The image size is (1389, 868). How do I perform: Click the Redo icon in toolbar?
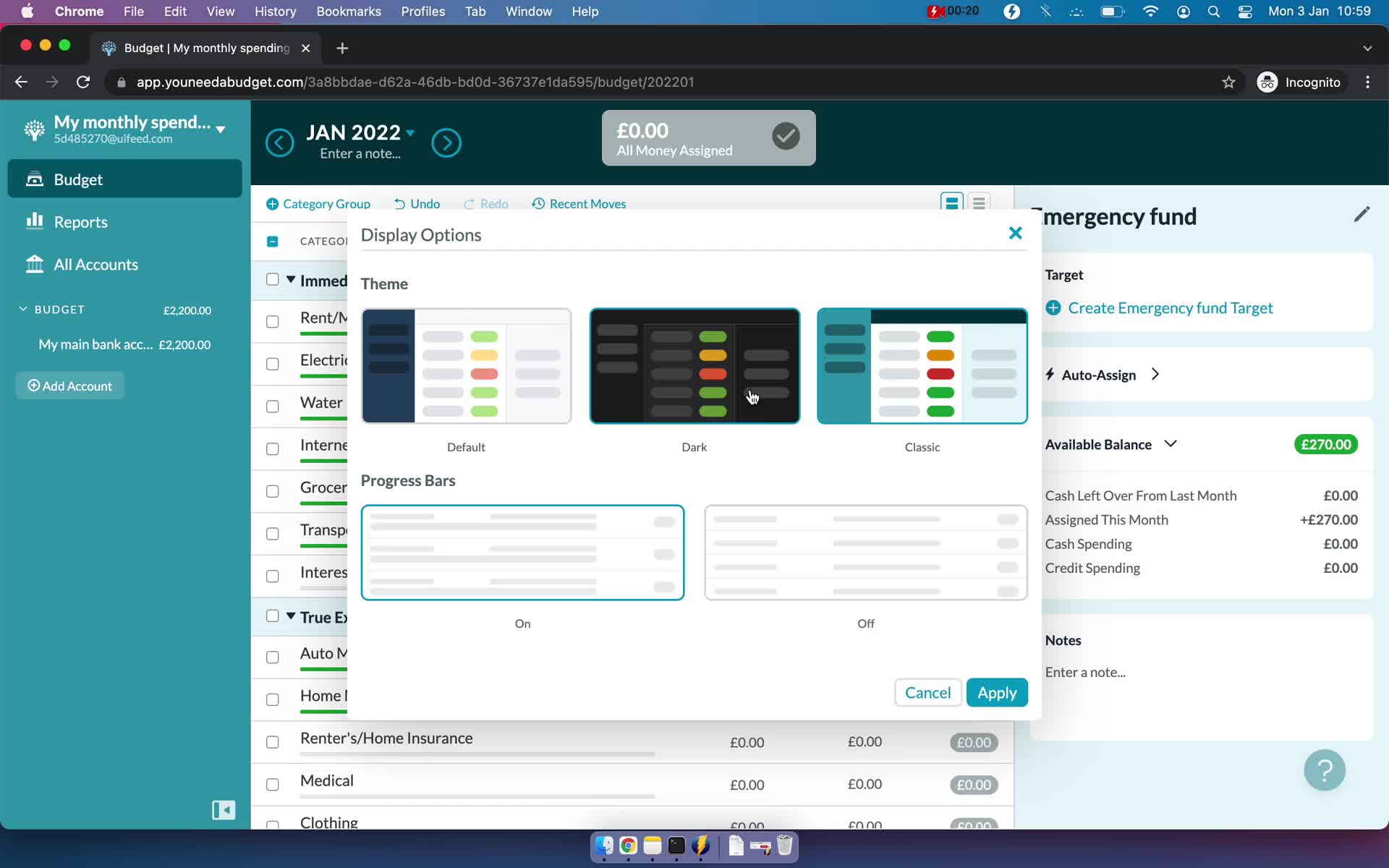pyautogui.click(x=469, y=203)
